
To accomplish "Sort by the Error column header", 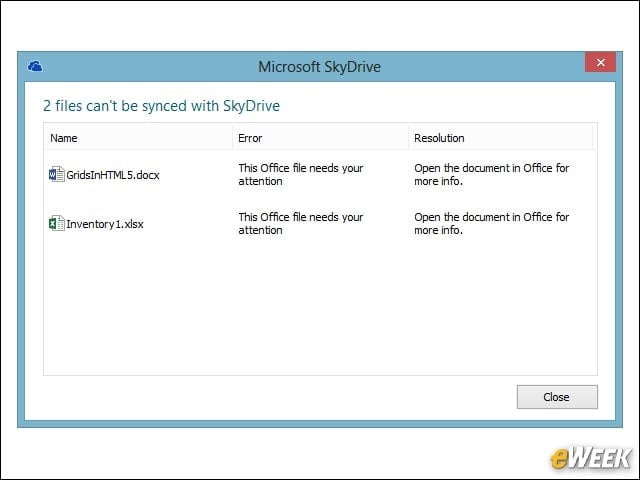I will click(320, 138).
